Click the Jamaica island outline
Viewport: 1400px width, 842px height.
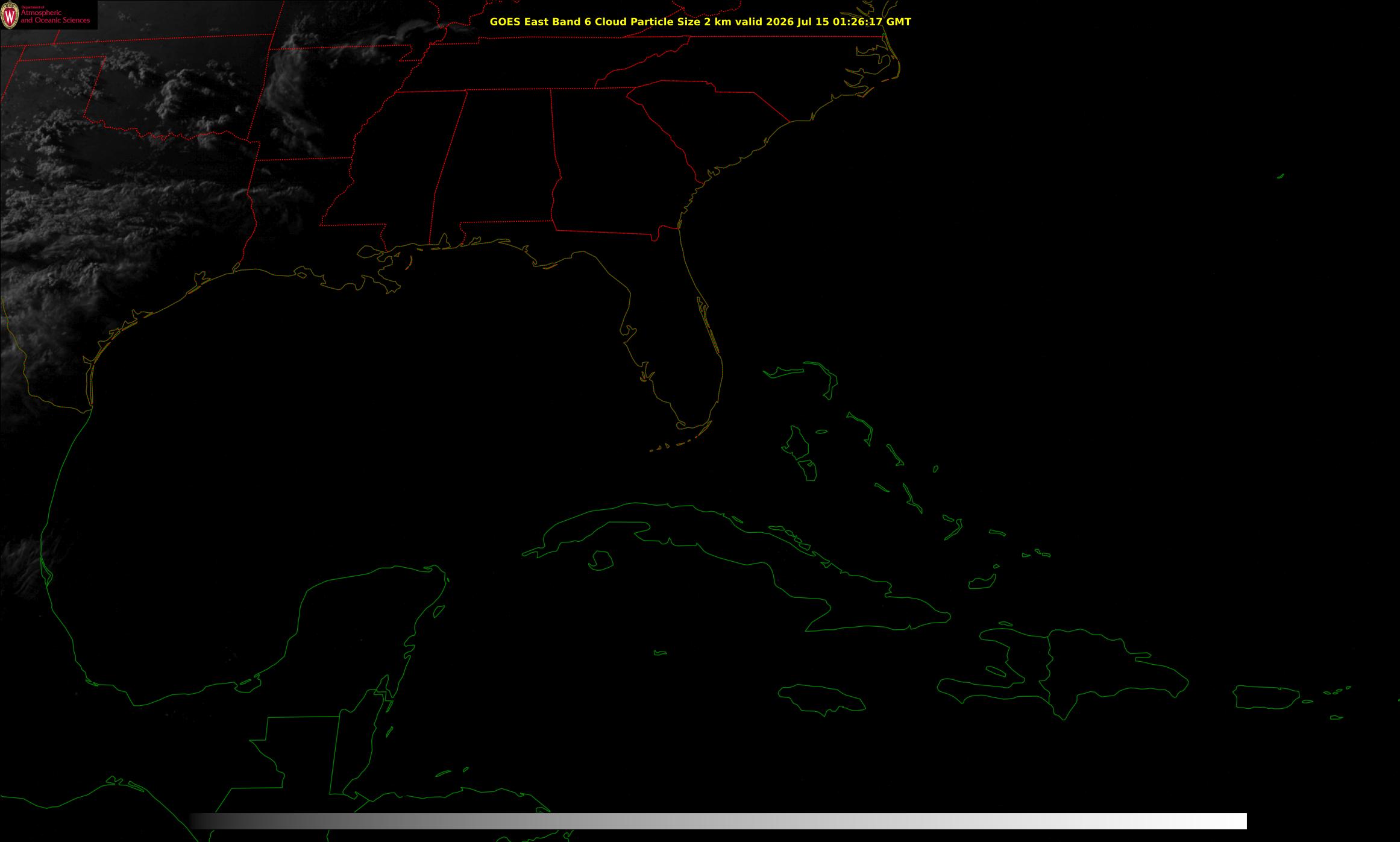tap(822, 699)
